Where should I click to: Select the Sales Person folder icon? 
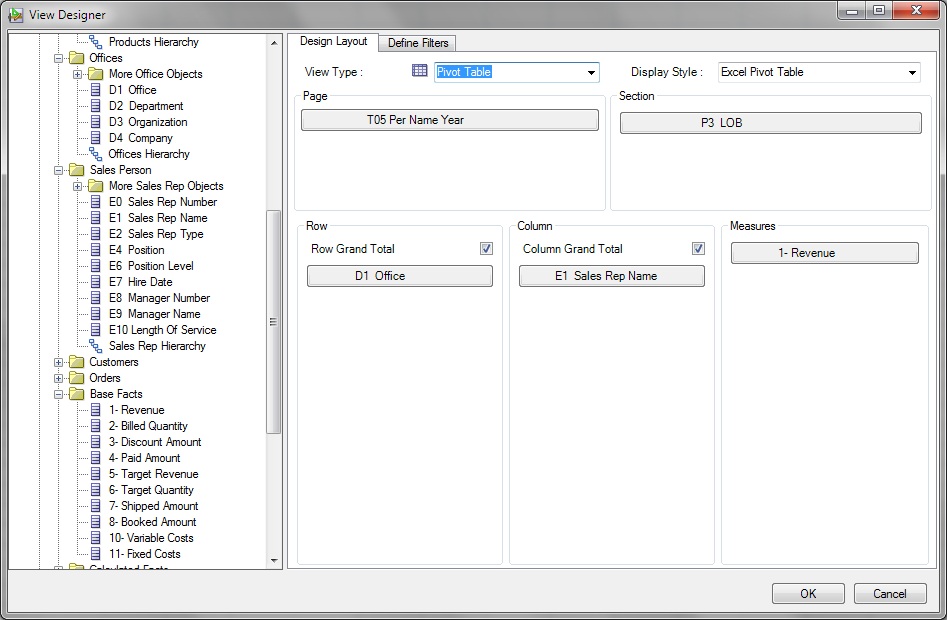coord(75,169)
